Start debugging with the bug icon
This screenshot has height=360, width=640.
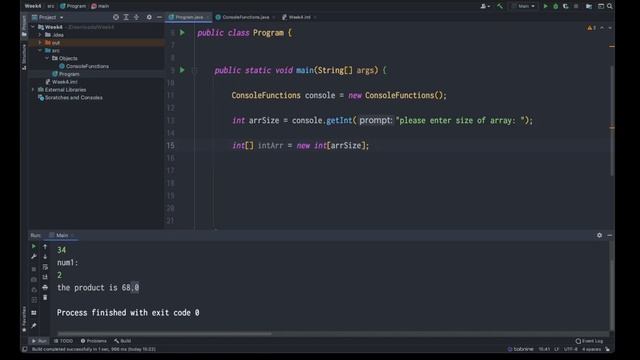(x=556, y=6)
